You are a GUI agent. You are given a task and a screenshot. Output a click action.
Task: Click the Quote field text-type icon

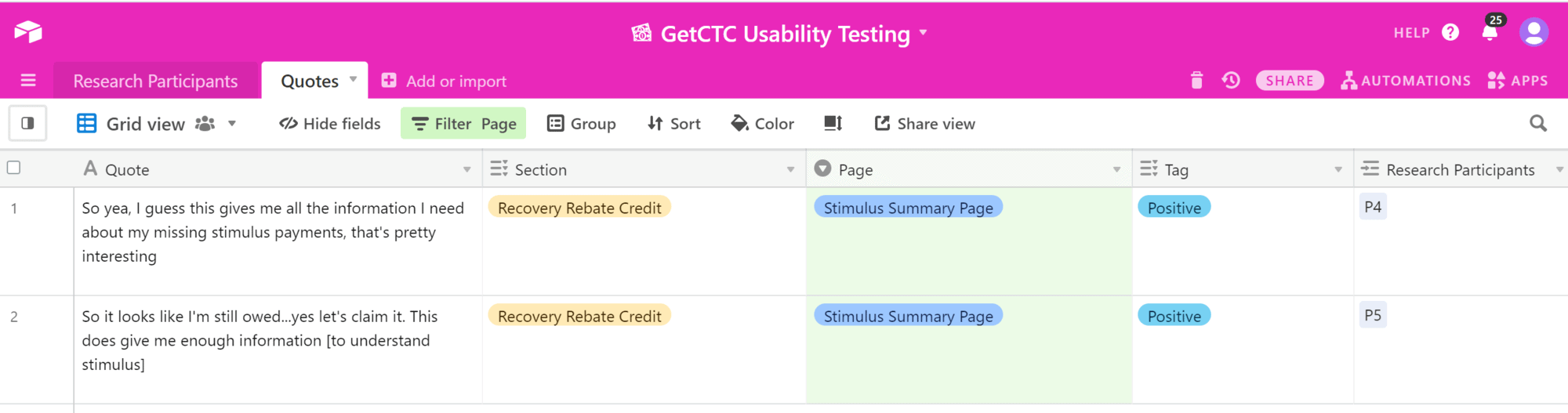coord(90,168)
